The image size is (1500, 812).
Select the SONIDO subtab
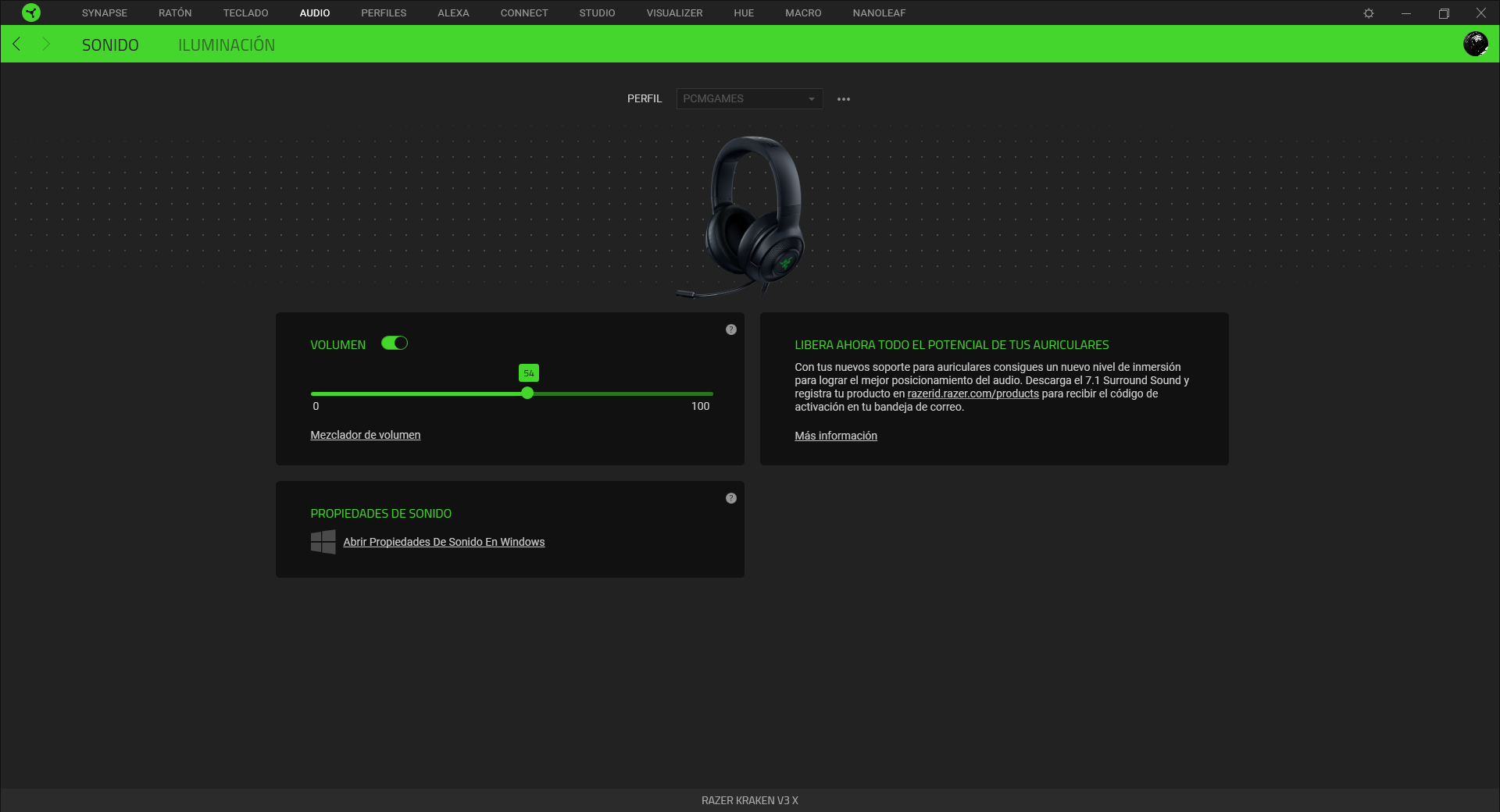point(110,45)
